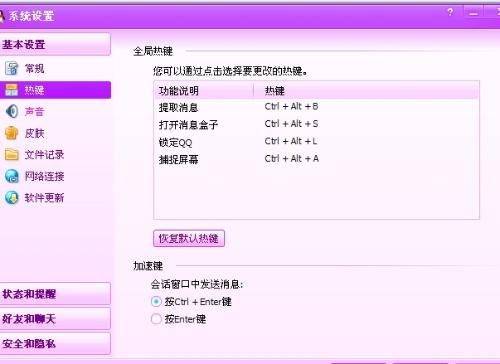Expand the 基本设置 section header

tap(55, 44)
